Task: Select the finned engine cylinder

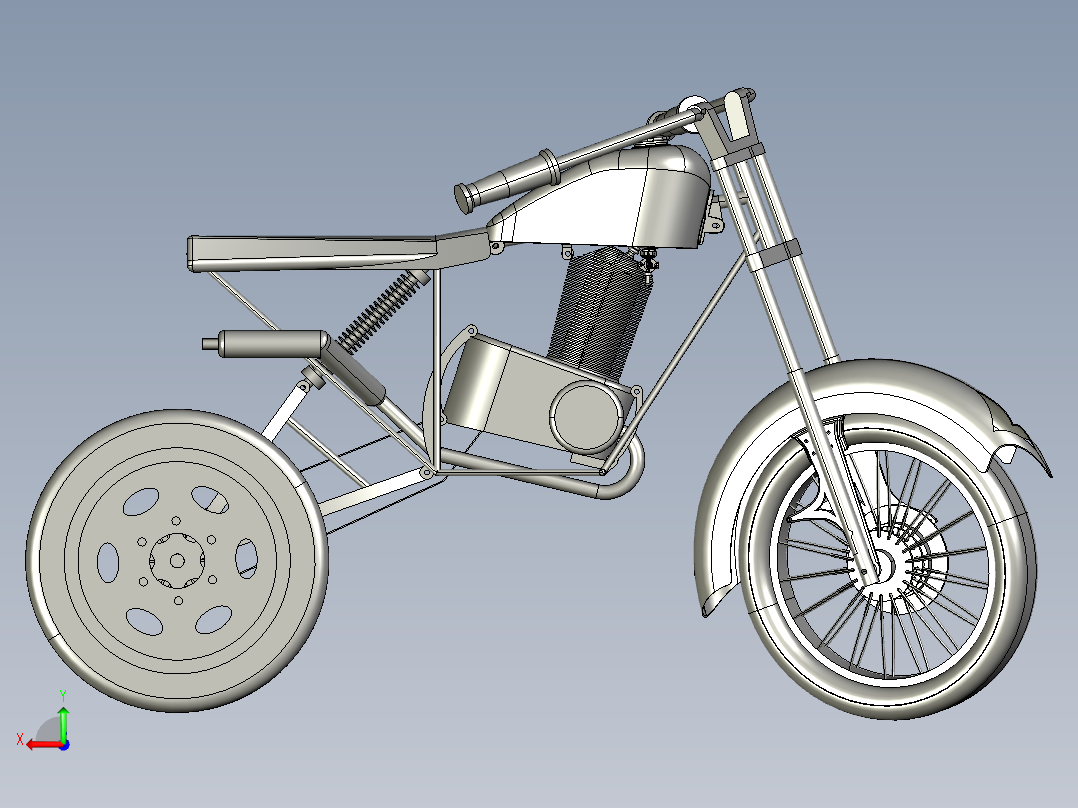Action: [x=600, y=315]
